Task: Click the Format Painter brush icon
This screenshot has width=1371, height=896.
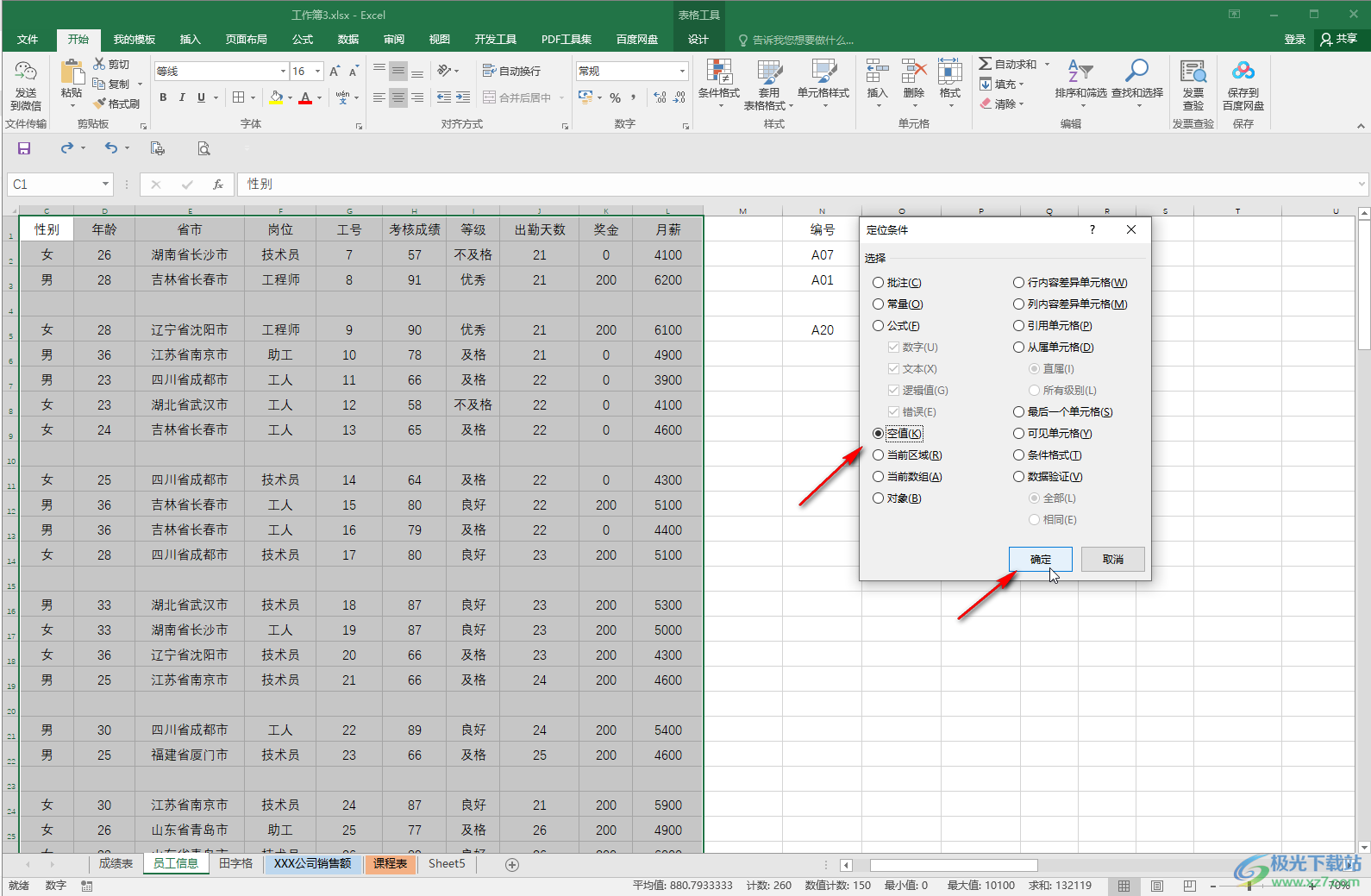Action: click(99, 103)
